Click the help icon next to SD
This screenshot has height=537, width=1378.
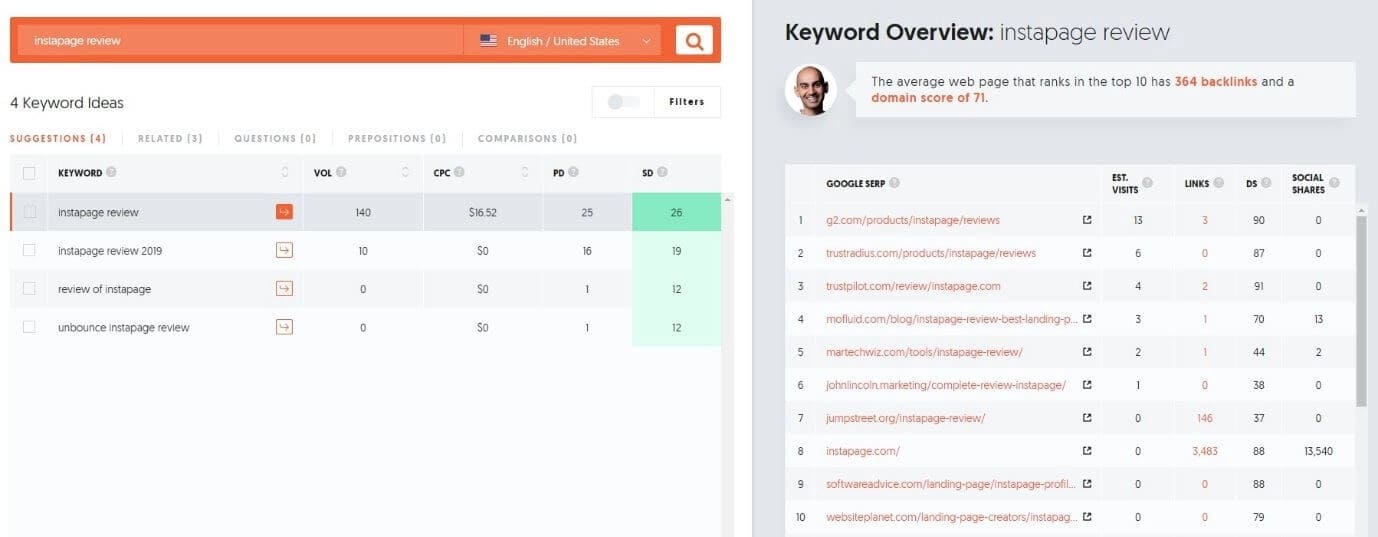pyautogui.click(x=662, y=172)
